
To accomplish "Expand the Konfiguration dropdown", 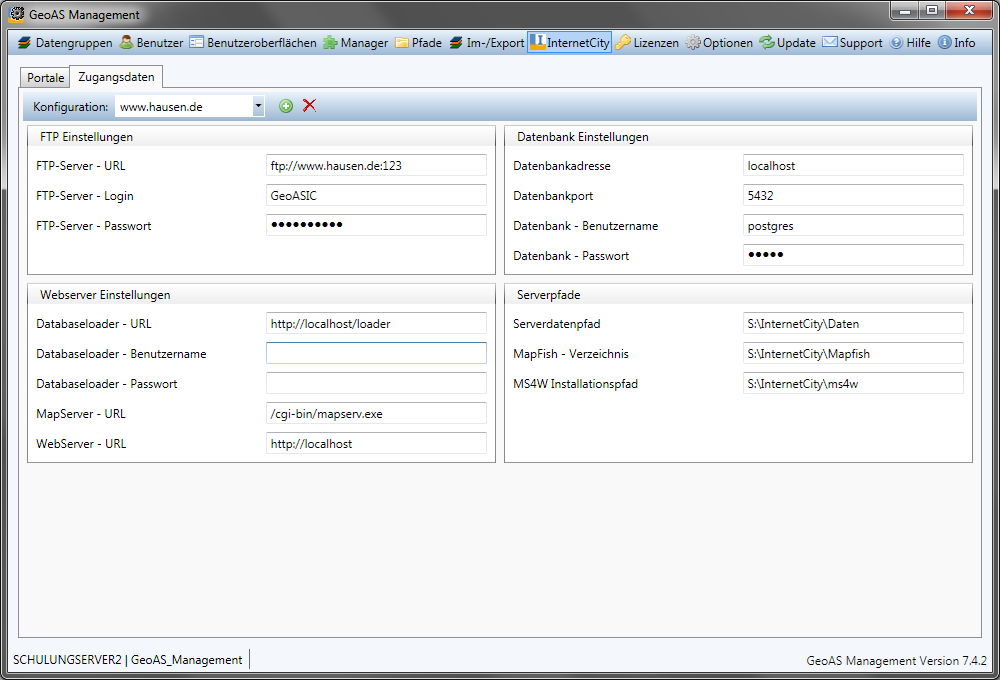I will tap(258, 106).
